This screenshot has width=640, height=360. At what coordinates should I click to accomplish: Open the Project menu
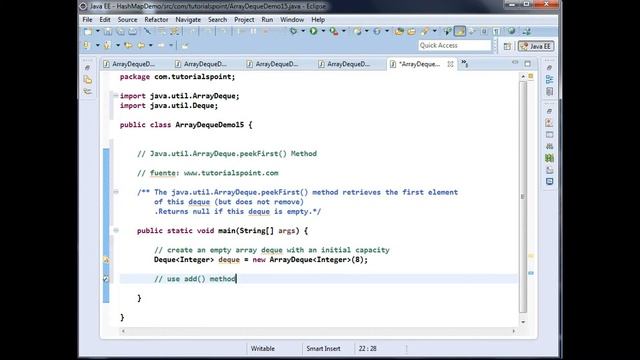click(x=244, y=20)
